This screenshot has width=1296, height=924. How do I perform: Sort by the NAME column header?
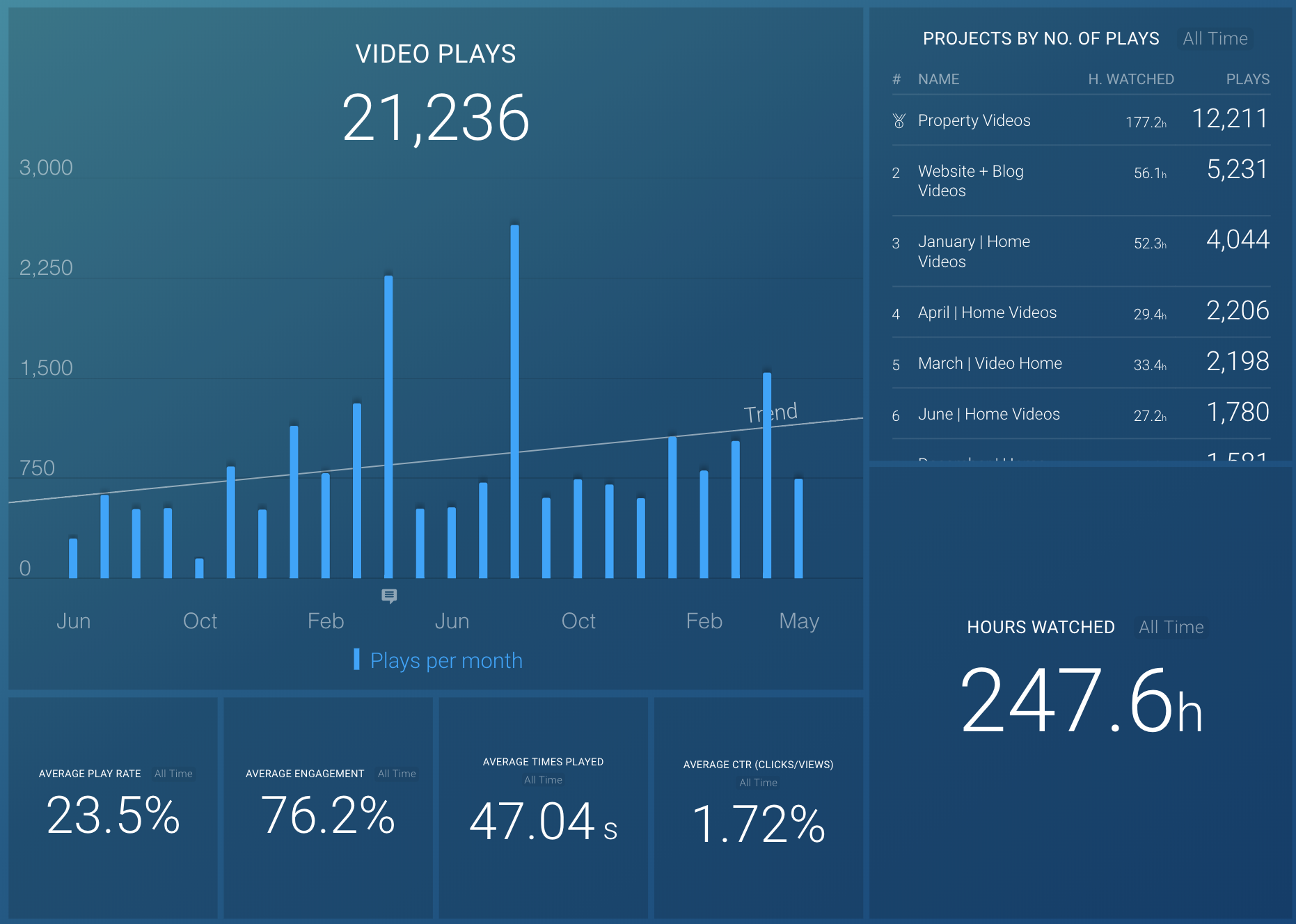point(938,79)
